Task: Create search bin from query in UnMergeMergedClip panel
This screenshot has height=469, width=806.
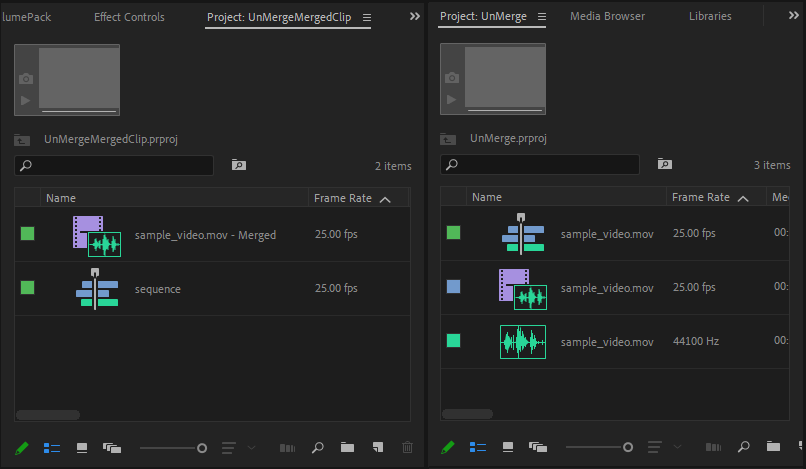Action: click(x=239, y=165)
